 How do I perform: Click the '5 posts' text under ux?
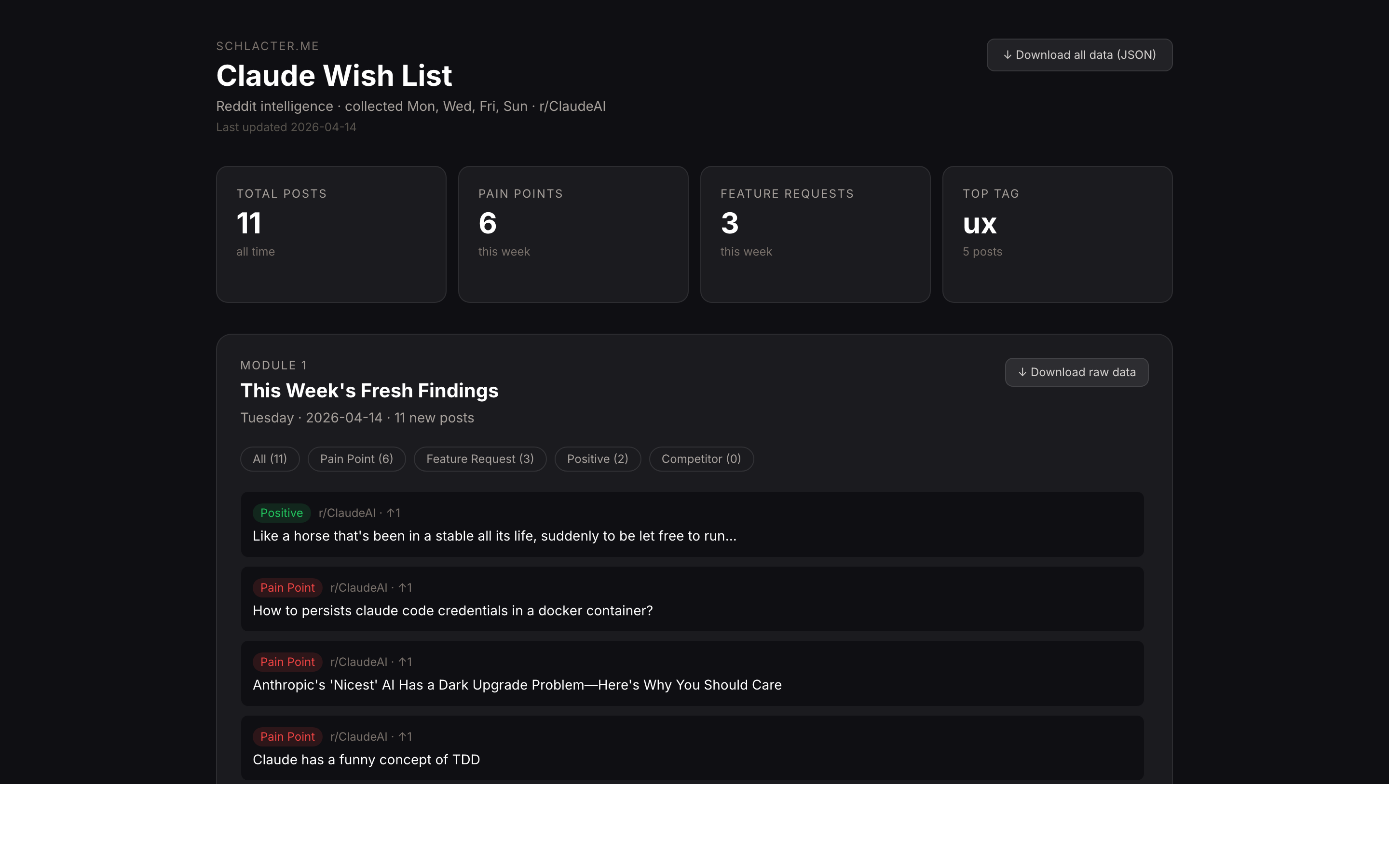pyautogui.click(x=982, y=251)
